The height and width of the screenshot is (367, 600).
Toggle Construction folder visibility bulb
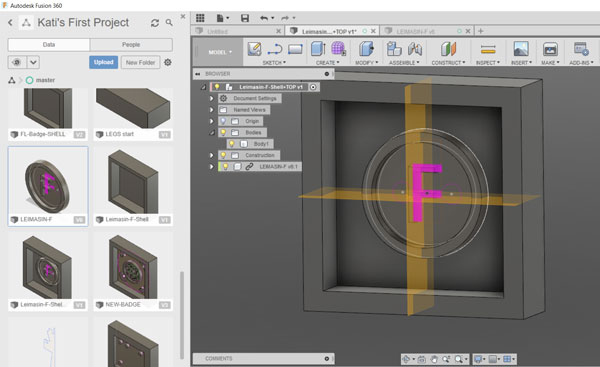(x=223, y=155)
